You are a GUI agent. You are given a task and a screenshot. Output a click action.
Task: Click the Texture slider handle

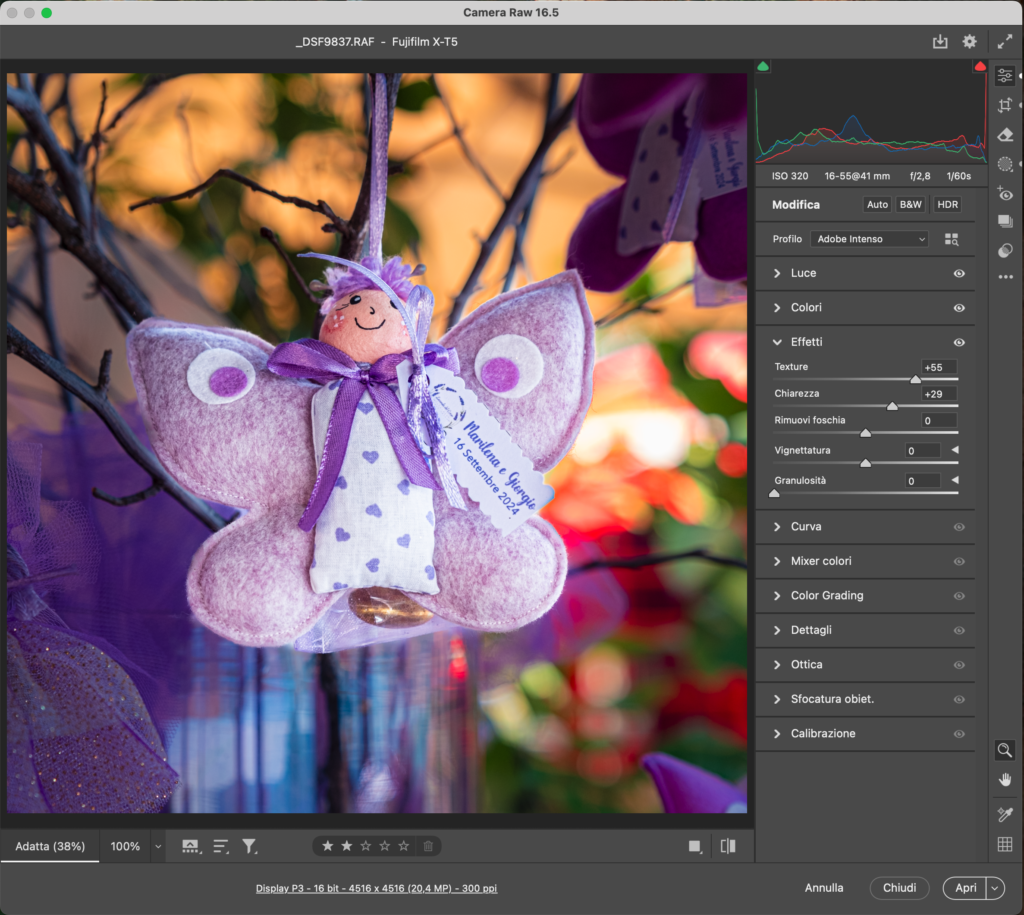click(916, 379)
